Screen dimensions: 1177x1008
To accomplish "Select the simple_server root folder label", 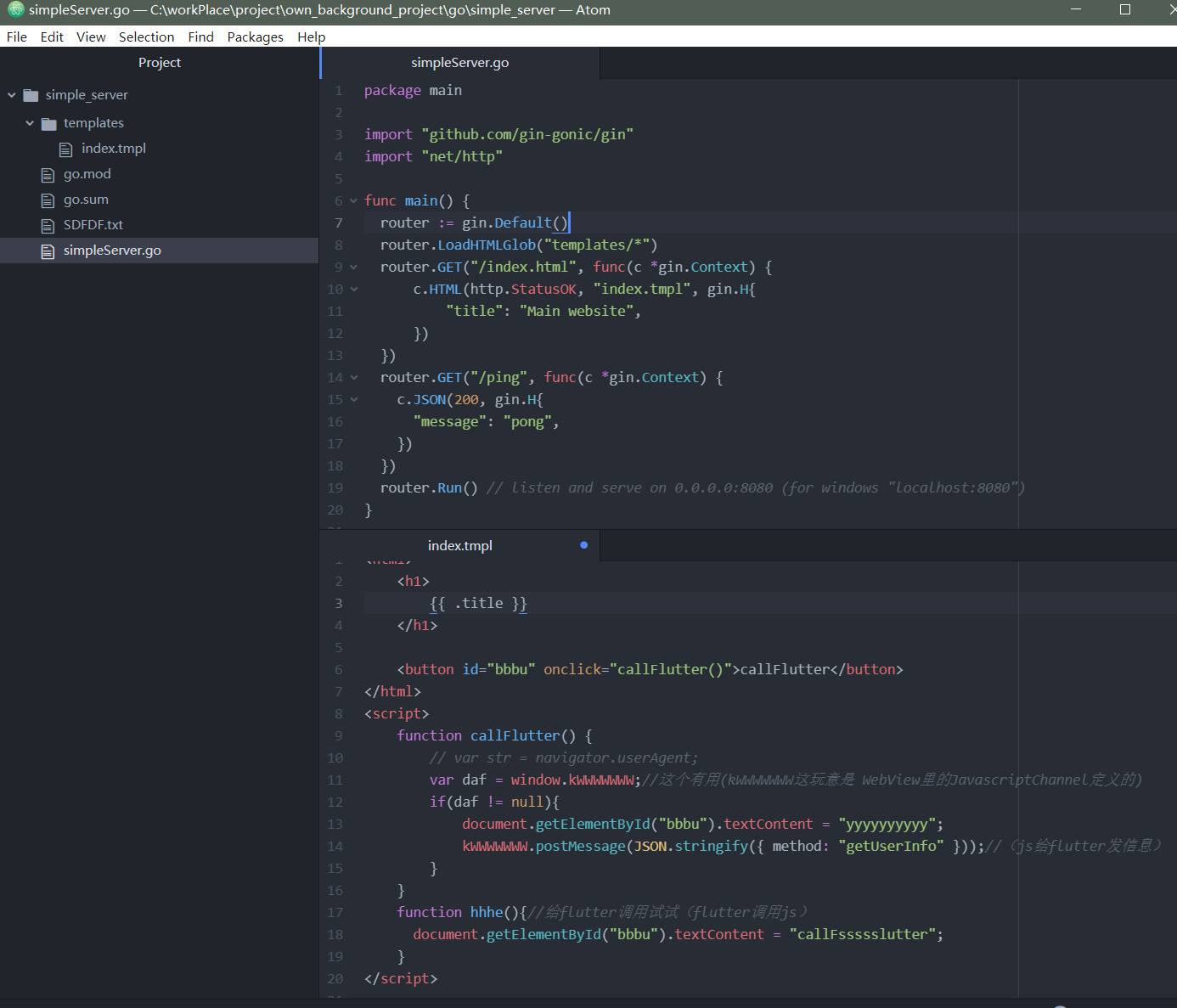I will [87, 95].
